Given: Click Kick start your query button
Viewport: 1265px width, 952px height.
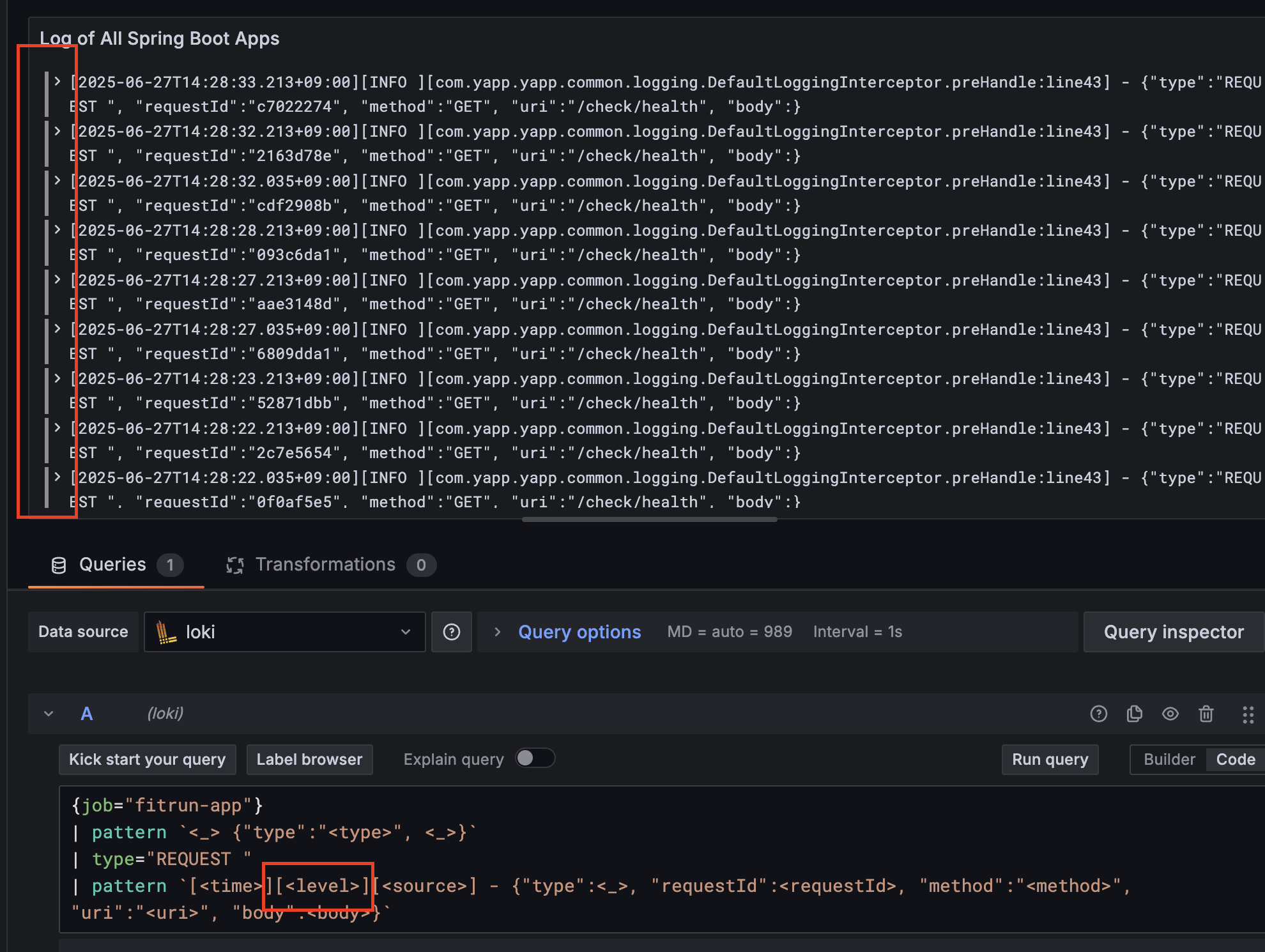Looking at the screenshot, I should [148, 760].
